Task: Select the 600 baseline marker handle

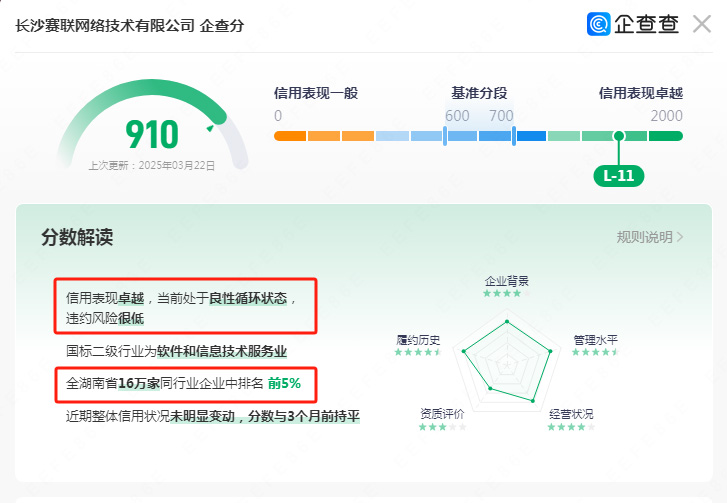Action: tap(445, 136)
